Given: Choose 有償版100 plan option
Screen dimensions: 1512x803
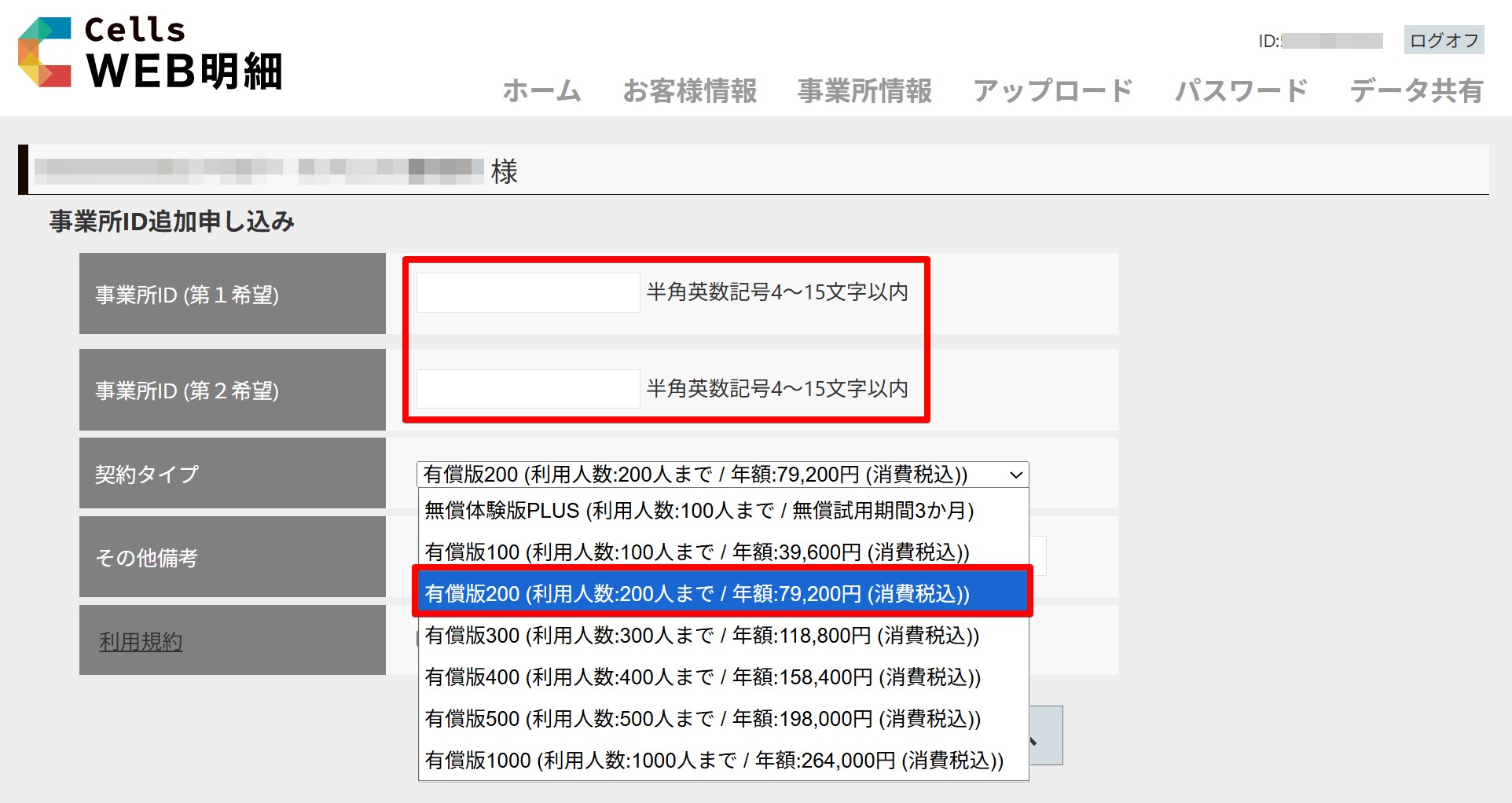Looking at the screenshot, I should (696, 552).
